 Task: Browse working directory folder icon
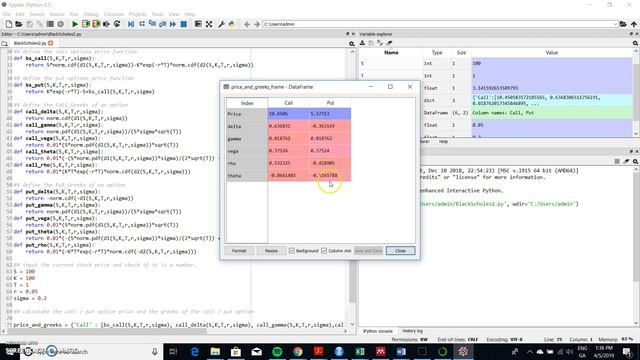click(x=623, y=24)
